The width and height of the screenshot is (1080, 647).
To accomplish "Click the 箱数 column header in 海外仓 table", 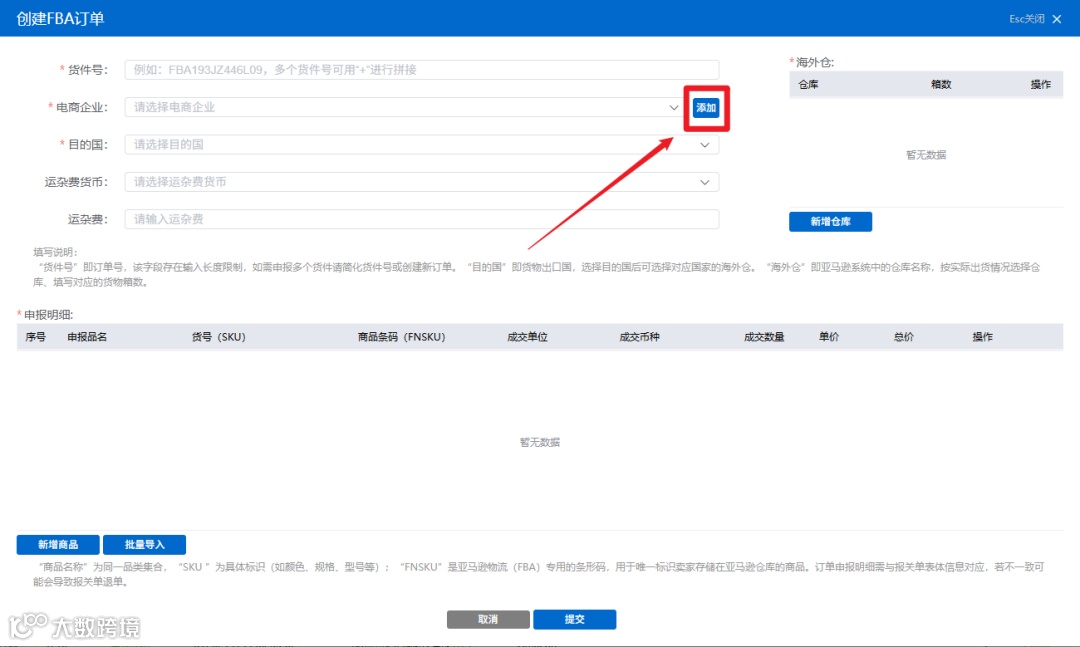I will point(941,85).
